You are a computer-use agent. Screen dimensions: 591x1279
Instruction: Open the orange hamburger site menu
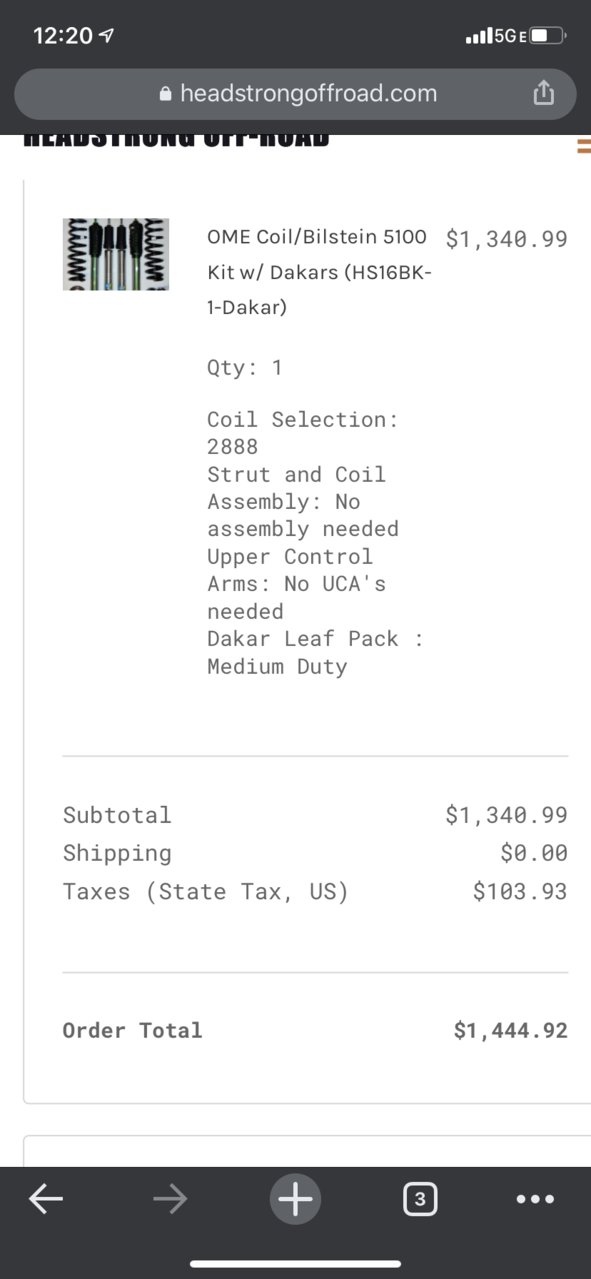(x=584, y=146)
